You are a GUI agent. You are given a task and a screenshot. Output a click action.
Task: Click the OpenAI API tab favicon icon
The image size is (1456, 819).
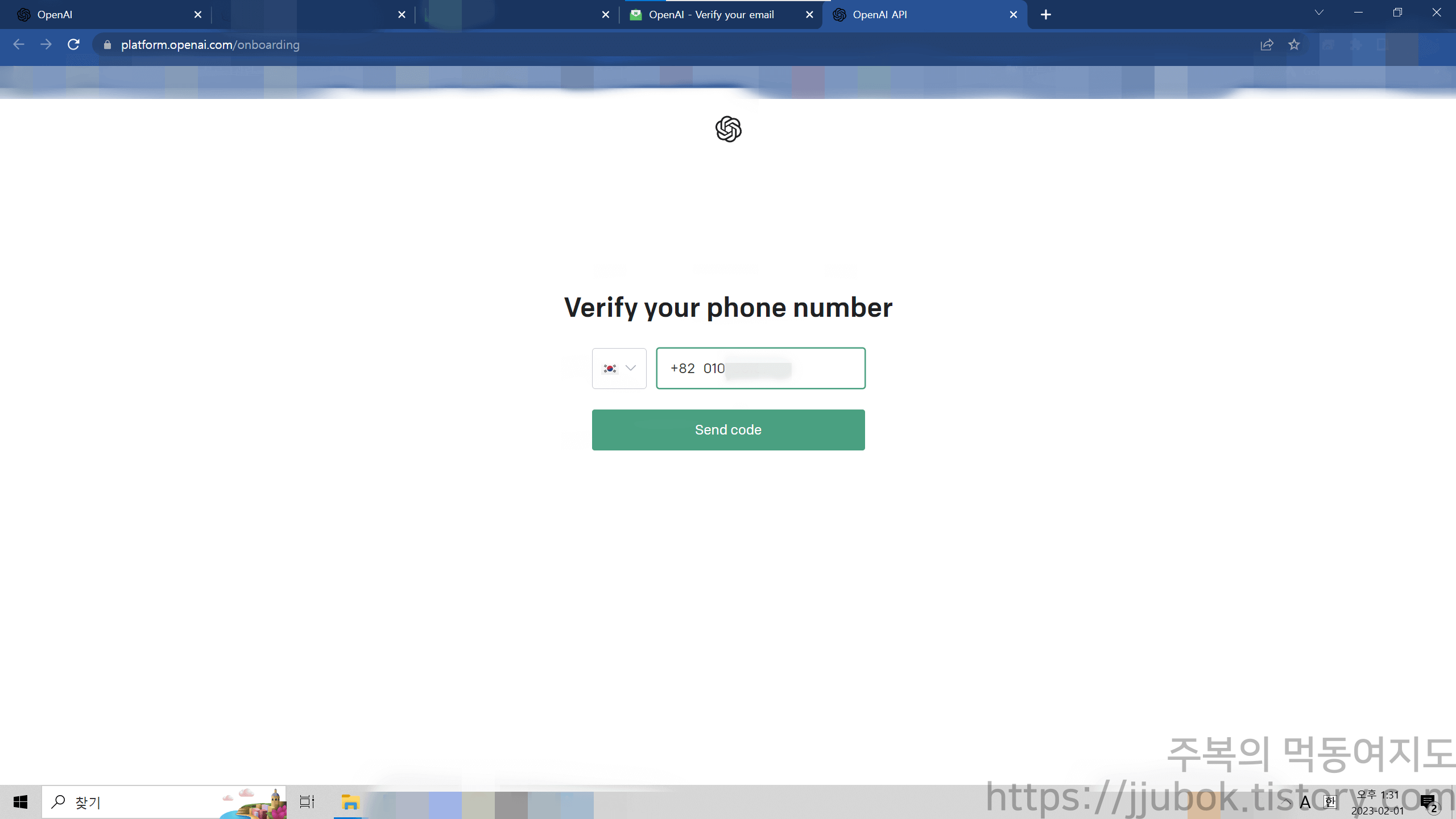pos(840,14)
